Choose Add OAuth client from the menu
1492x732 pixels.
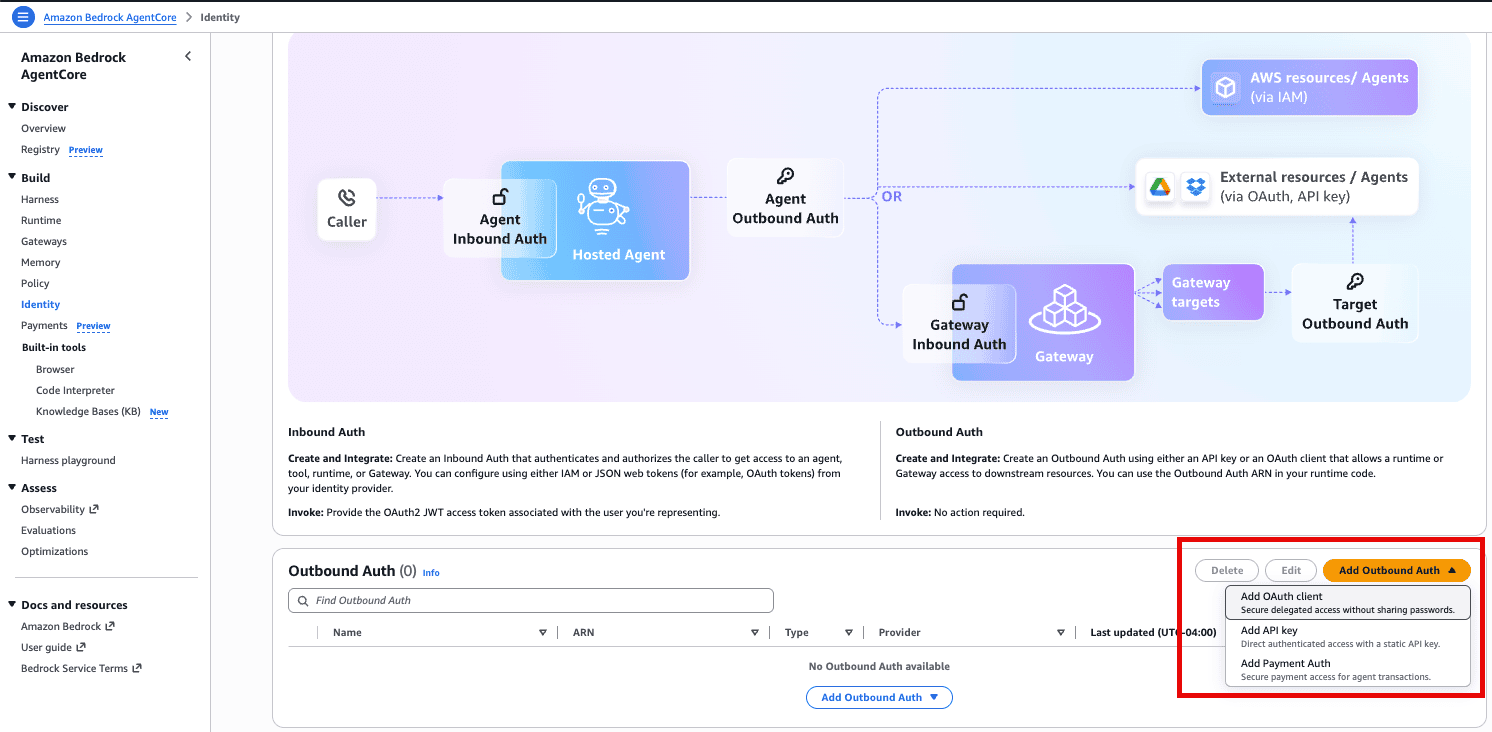[1347, 602]
